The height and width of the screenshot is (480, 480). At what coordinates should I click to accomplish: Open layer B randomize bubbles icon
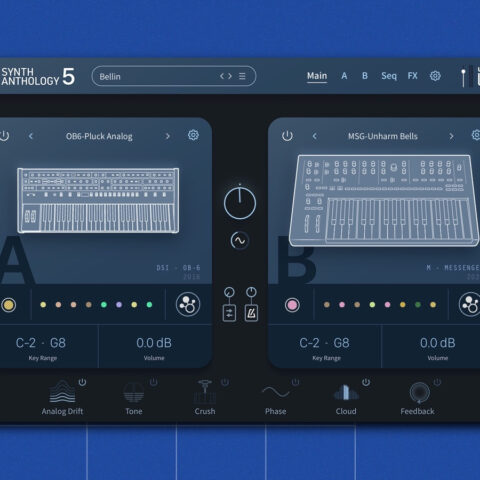tap(469, 304)
